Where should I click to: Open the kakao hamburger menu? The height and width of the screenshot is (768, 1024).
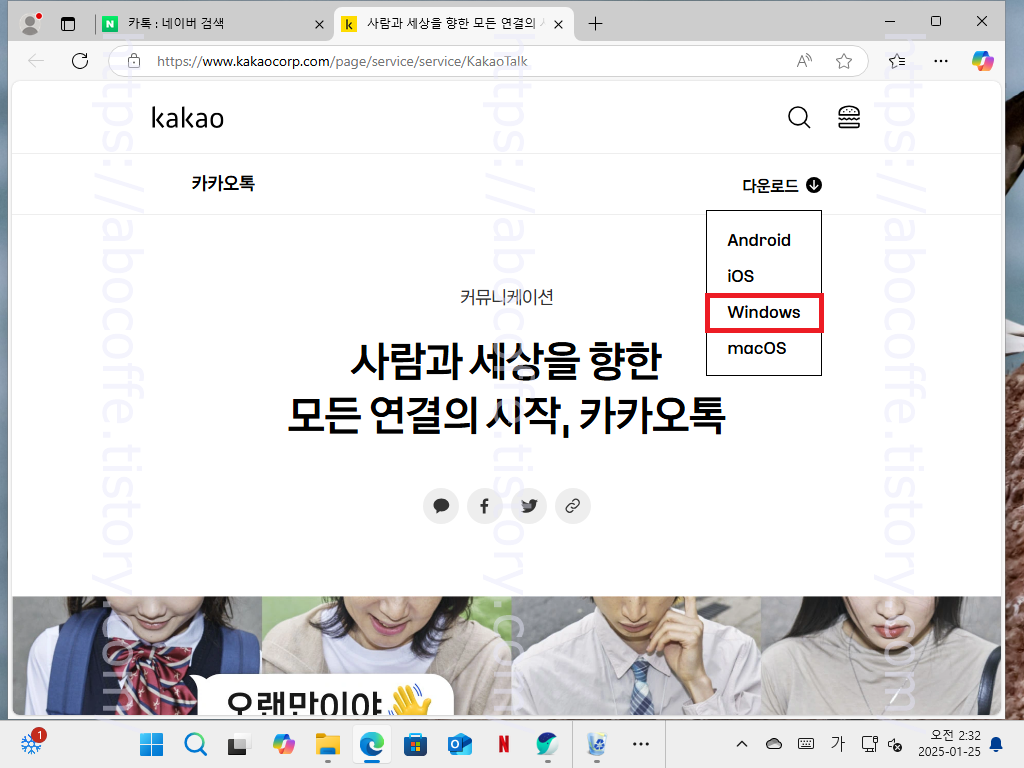[x=849, y=118]
